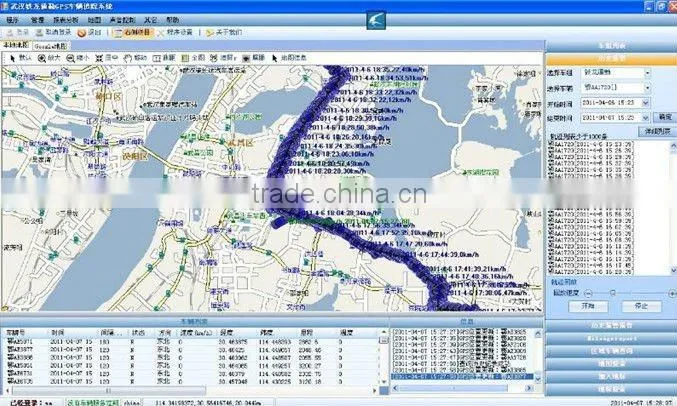677x406 pixels.
Task: Open the vehicle group (选择车组) dropdown
Action: coord(647,73)
